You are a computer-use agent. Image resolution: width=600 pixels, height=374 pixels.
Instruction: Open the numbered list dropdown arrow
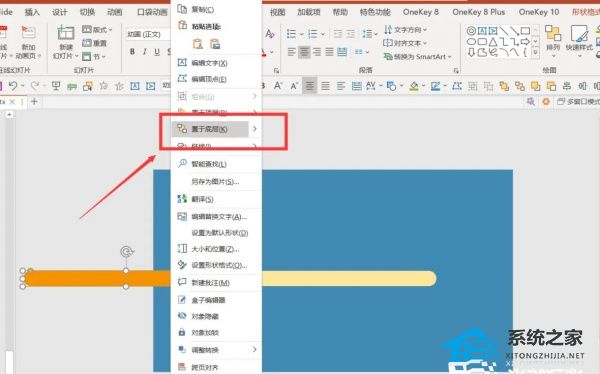coord(323,34)
